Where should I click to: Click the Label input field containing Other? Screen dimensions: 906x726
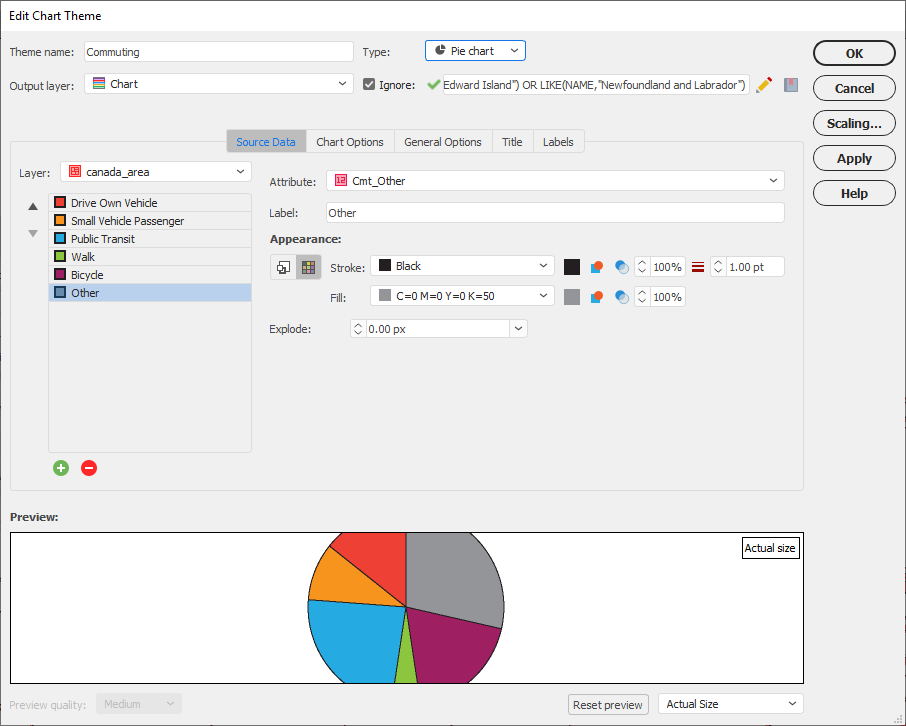pyautogui.click(x=555, y=213)
